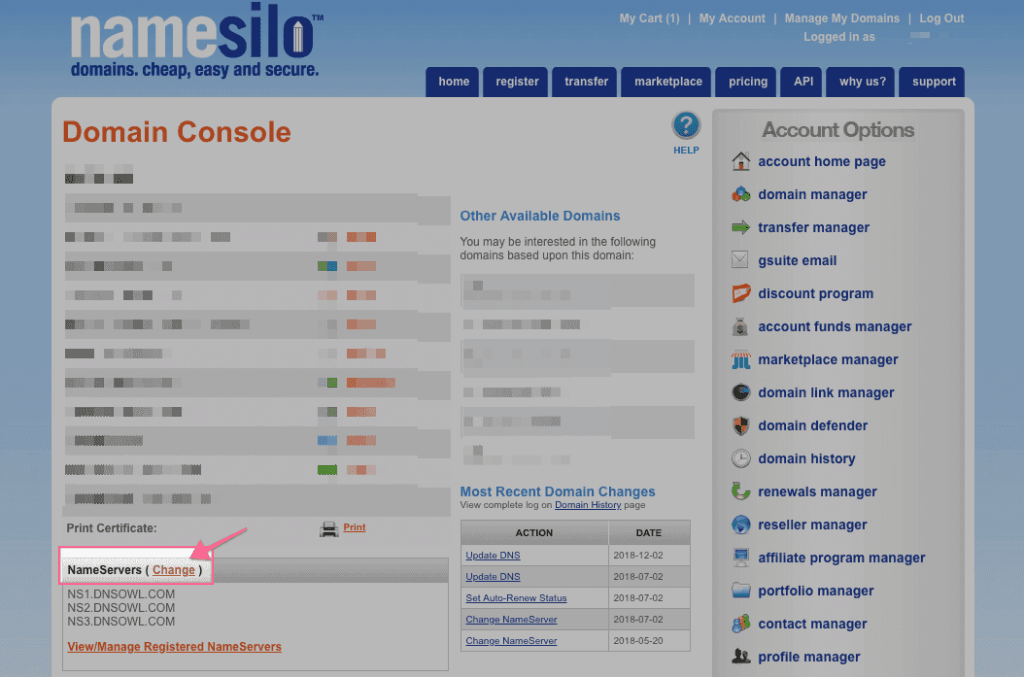Click Manage My Domains header link
Viewport: 1024px width, 677px height.
pyautogui.click(x=842, y=18)
